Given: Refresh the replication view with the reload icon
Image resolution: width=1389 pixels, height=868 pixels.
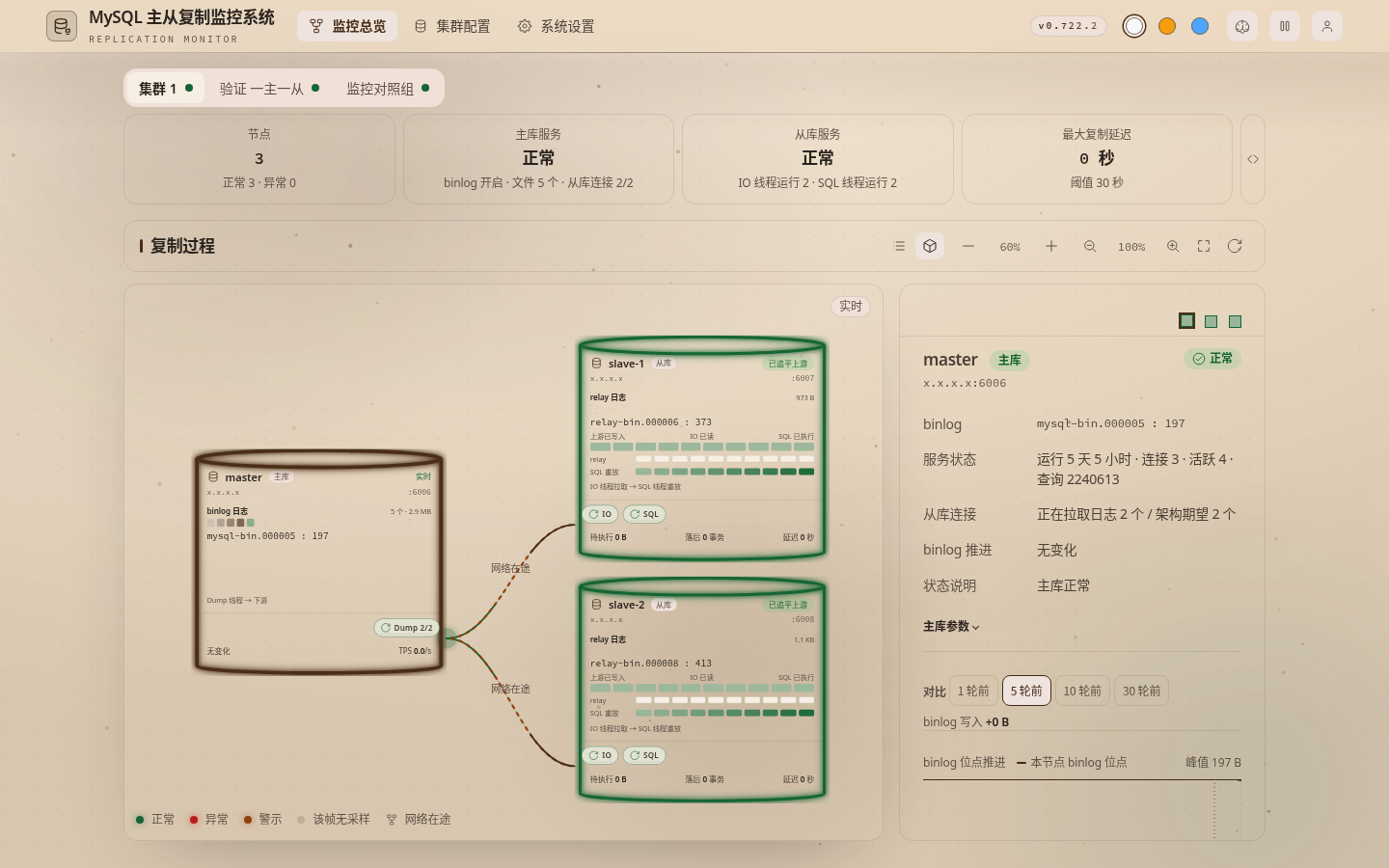Looking at the screenshot, I should tap(1235, 246).
